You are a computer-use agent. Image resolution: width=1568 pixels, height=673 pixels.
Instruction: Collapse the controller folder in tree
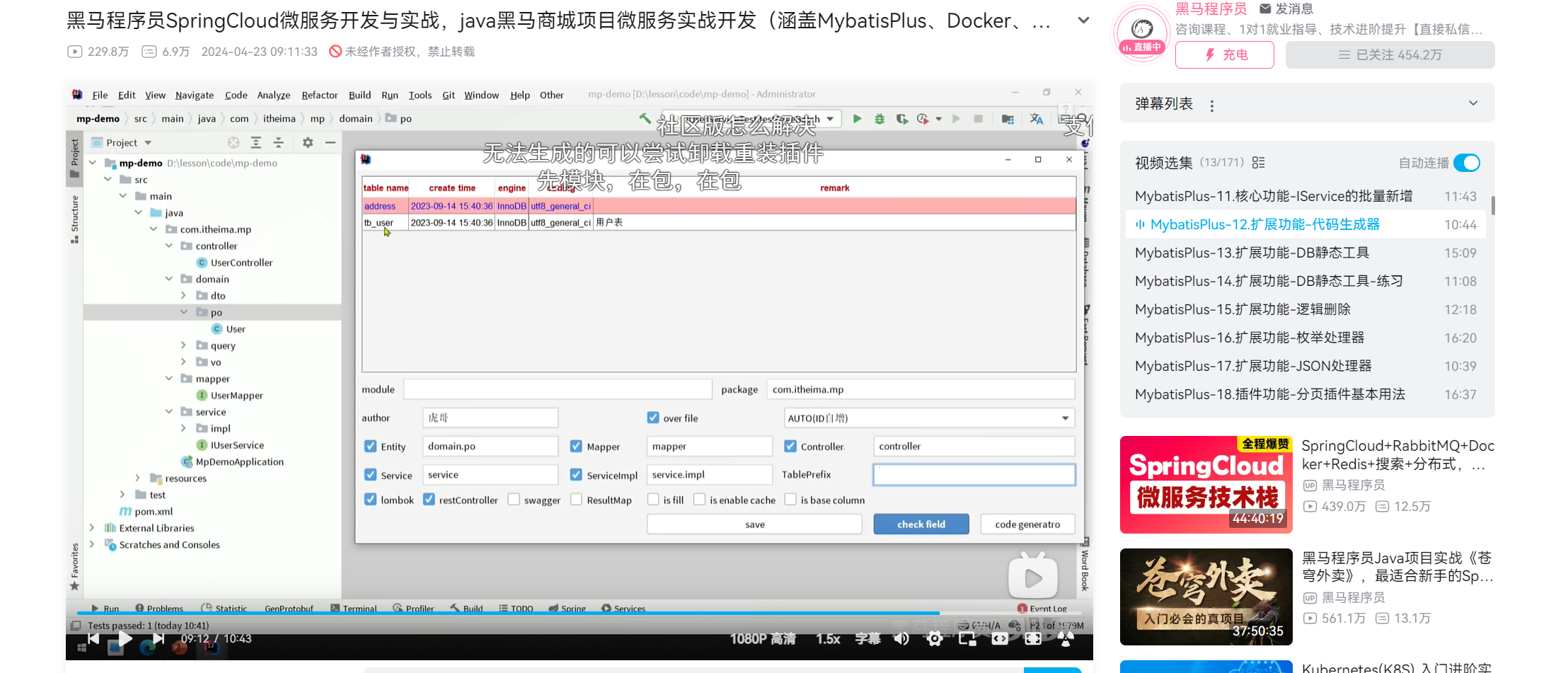(169, 246)
